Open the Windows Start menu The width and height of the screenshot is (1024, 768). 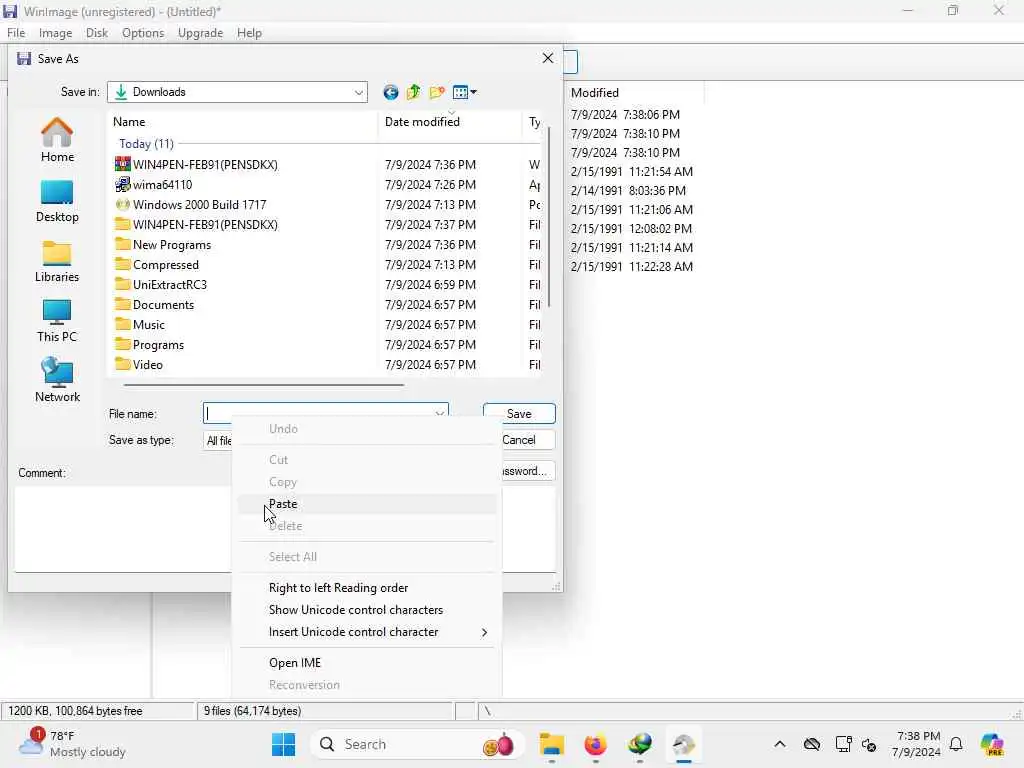point(283,744)
